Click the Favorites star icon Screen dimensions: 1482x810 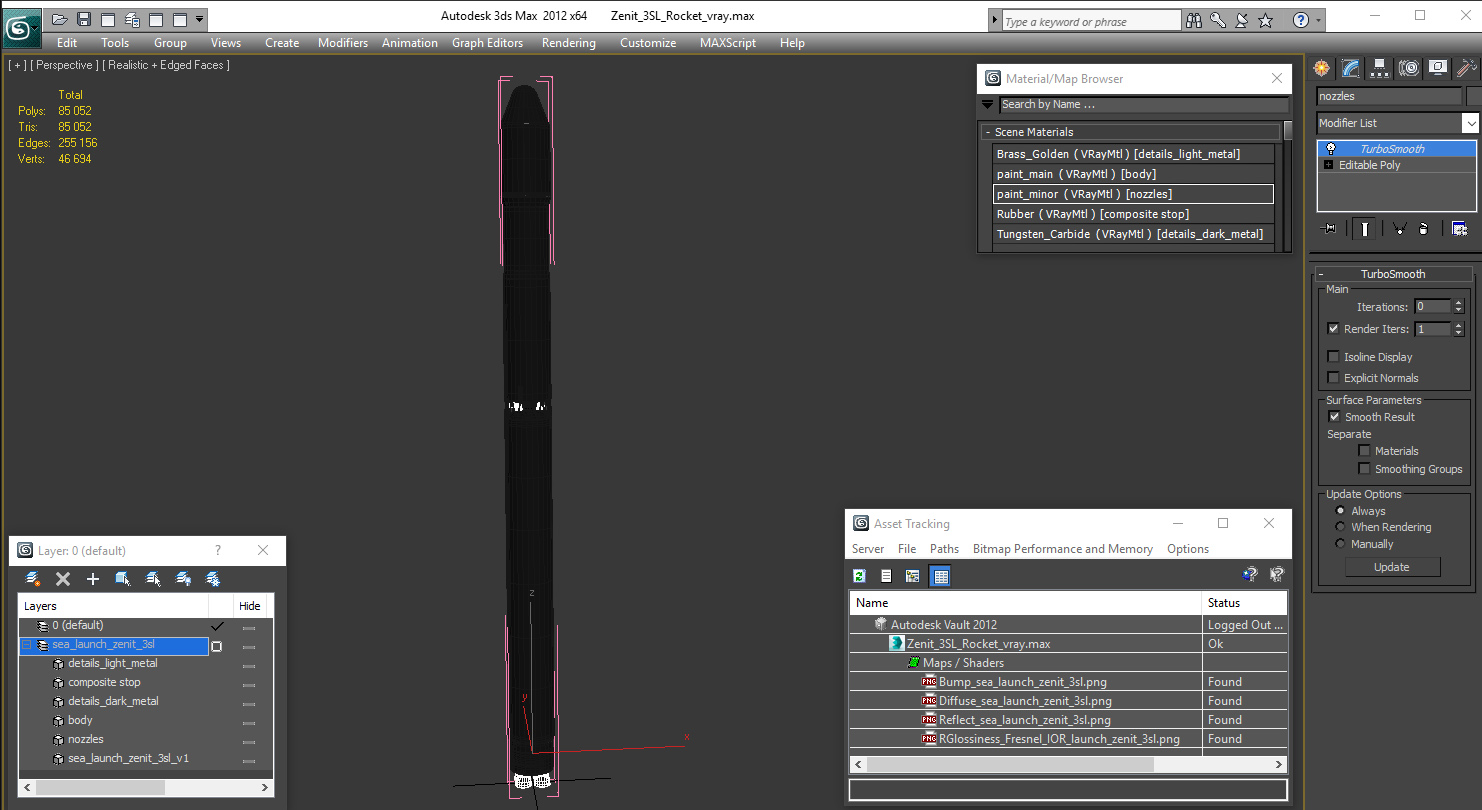coord(1265,20)
